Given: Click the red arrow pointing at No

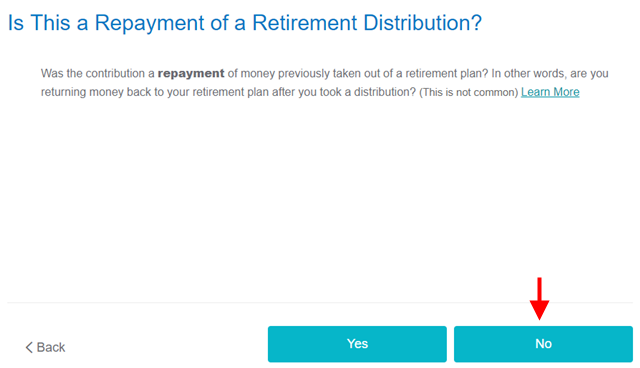Looking at the screenshot, I should pos(539,299).
